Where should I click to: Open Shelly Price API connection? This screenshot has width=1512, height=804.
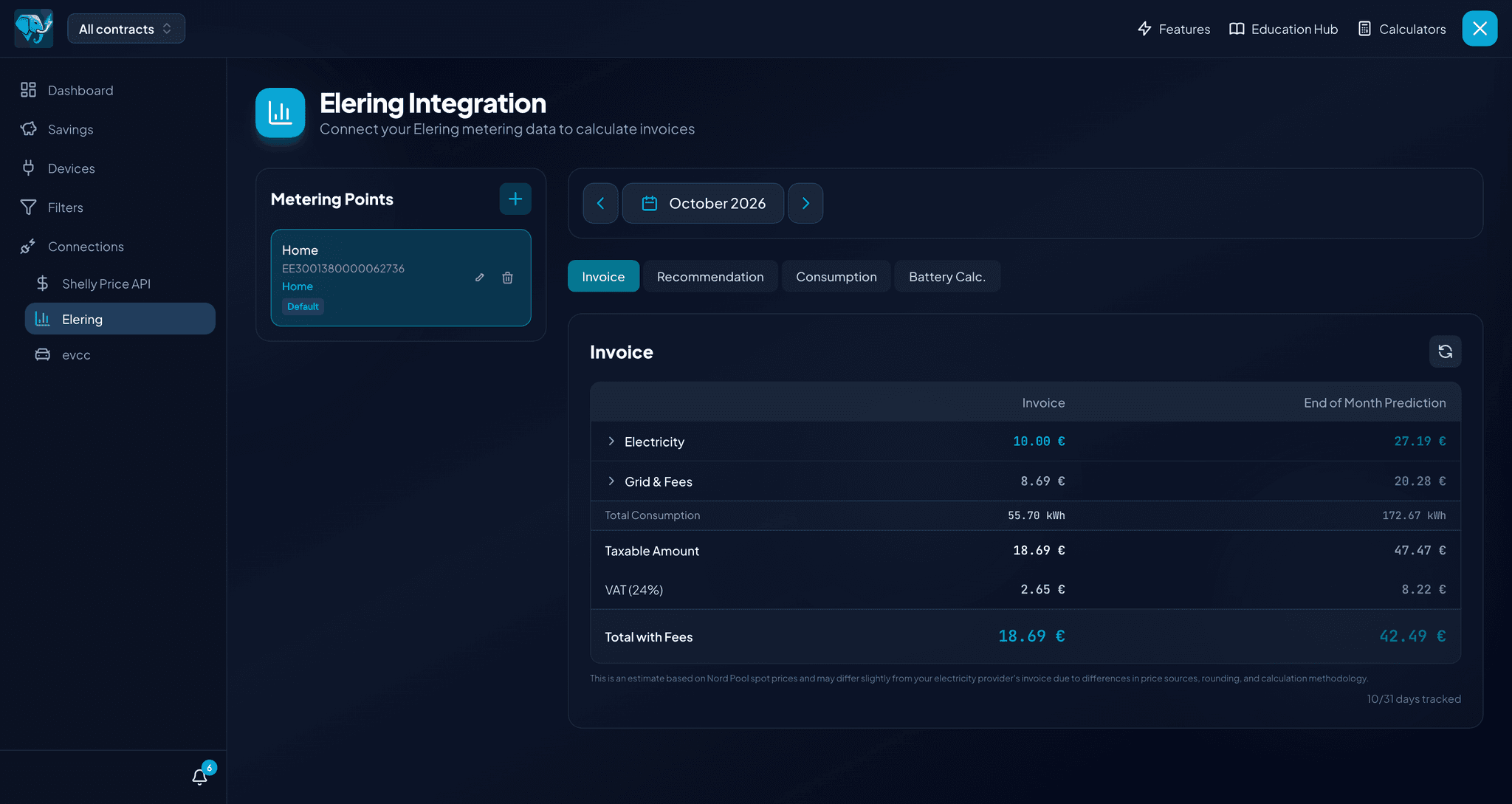[x=120, y=284]
